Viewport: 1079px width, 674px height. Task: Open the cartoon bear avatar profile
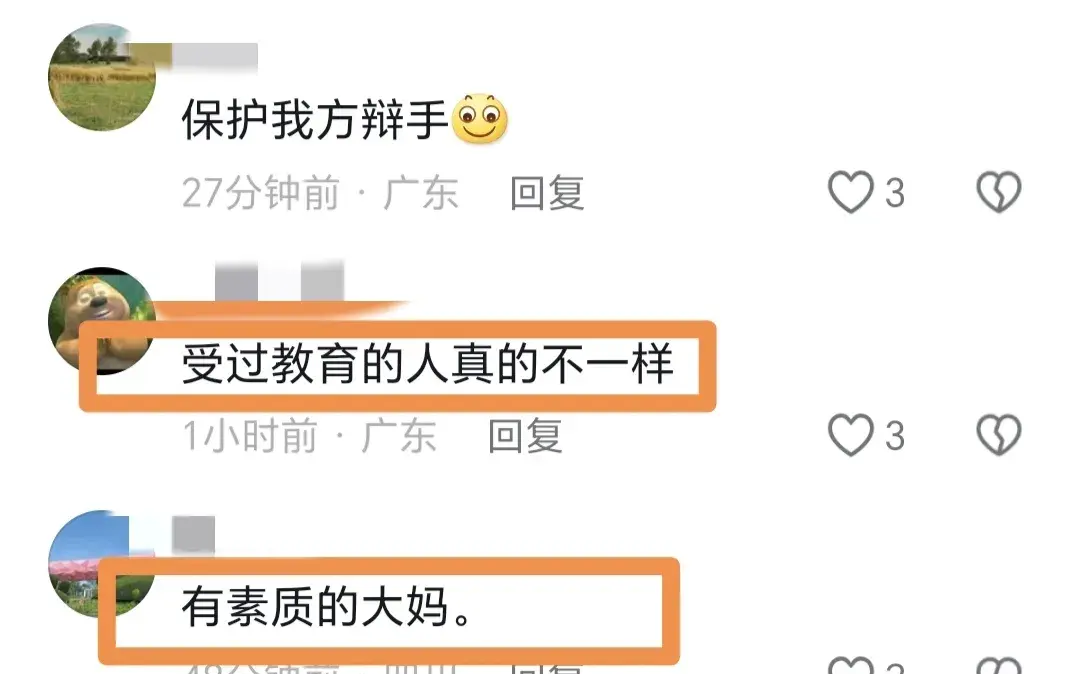coord(102,321)
